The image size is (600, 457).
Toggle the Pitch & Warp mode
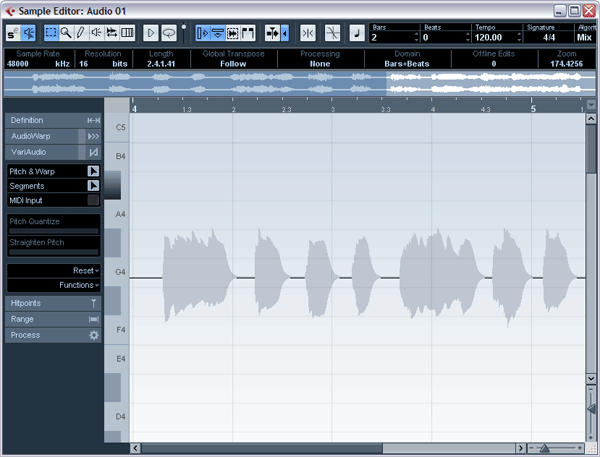(93, 171)
